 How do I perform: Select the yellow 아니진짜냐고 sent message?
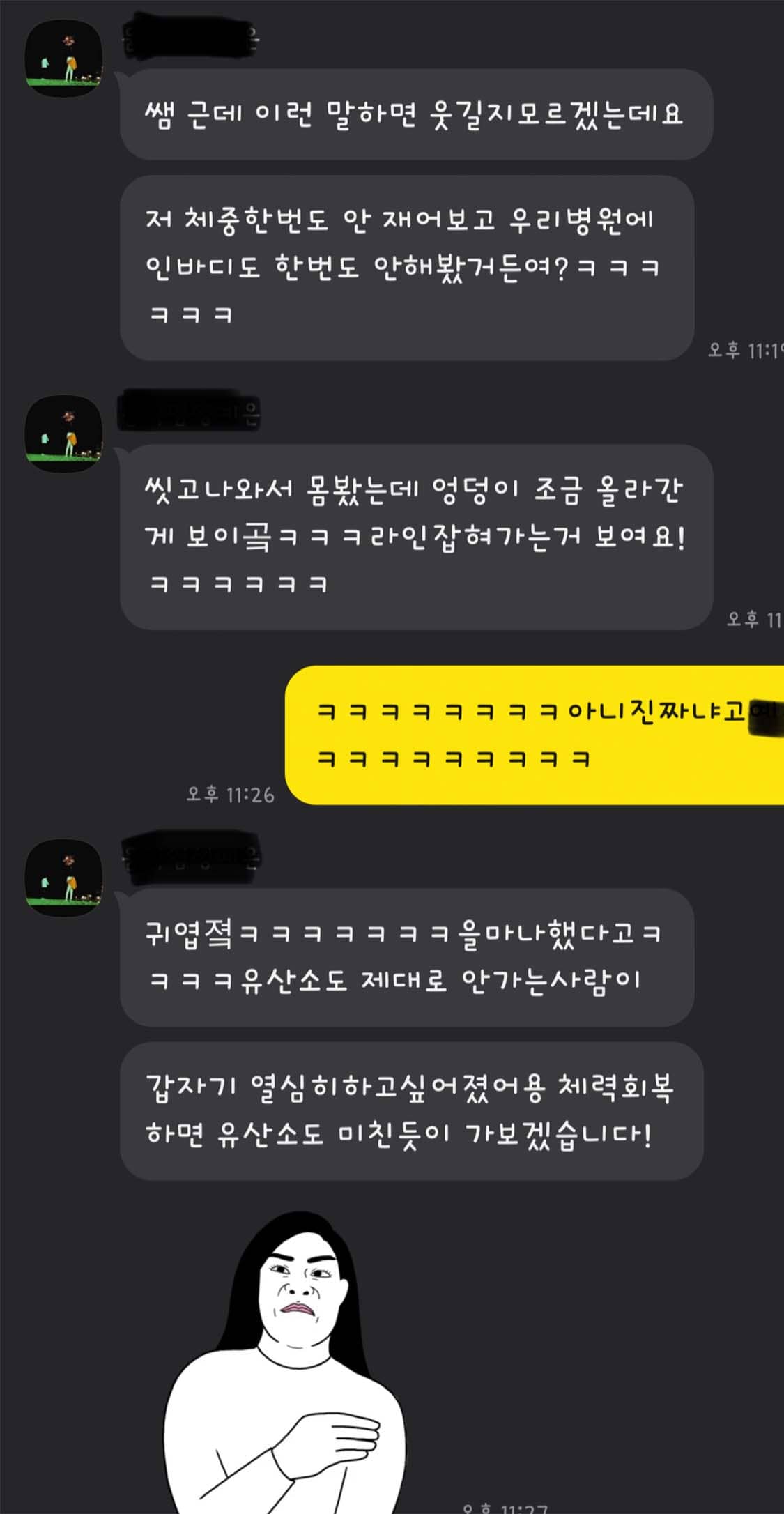535,735
